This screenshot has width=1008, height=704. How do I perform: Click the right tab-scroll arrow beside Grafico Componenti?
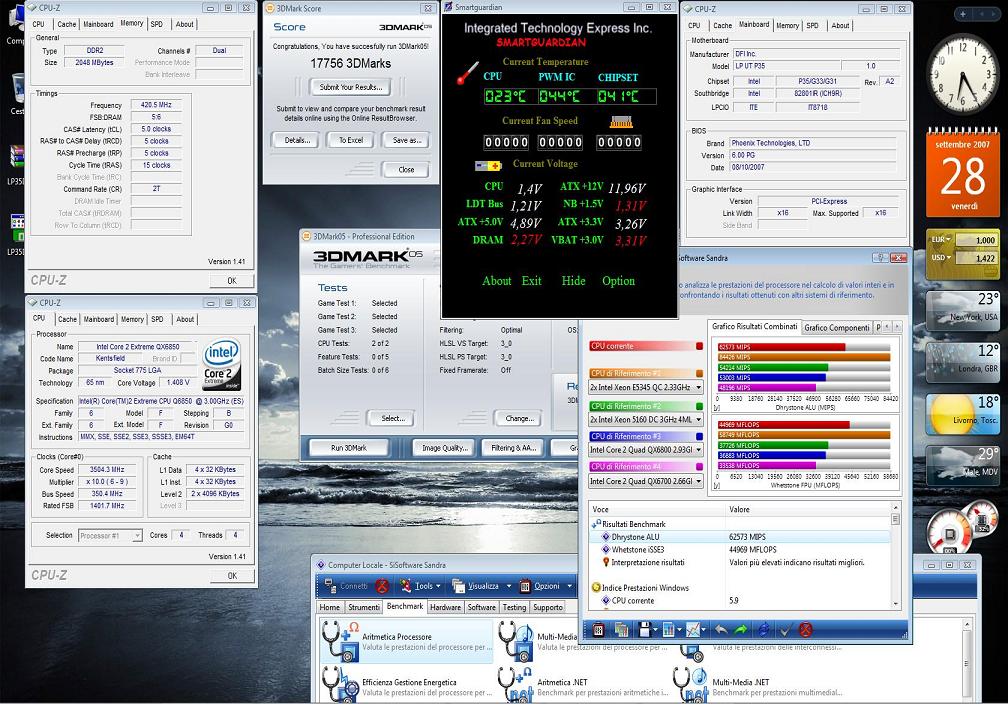click(x=897, y=327)
